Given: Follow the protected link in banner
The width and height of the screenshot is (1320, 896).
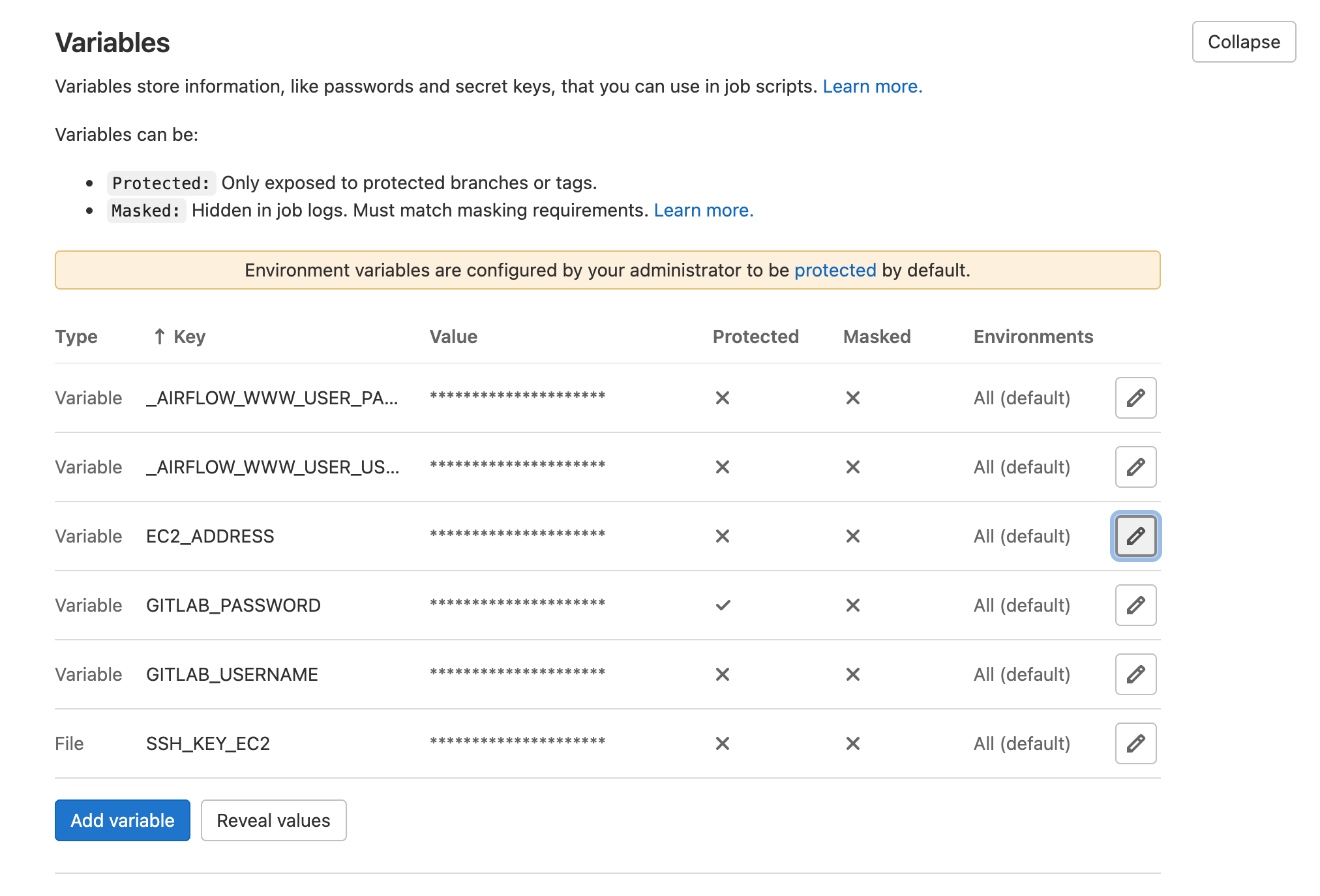Looking at the screenshot, I should click(x=835, y=270).
